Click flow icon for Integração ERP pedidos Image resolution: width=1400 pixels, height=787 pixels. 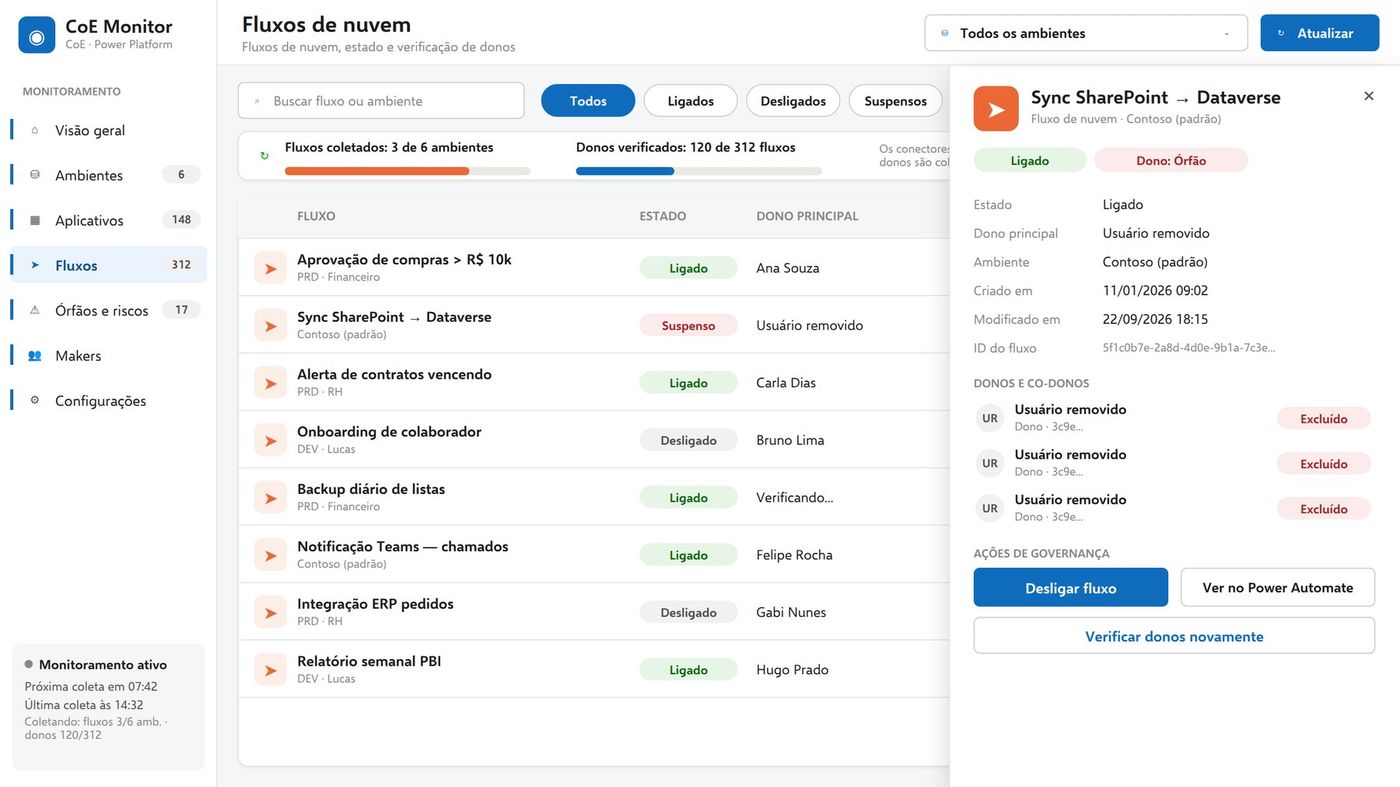coord(270,612)
